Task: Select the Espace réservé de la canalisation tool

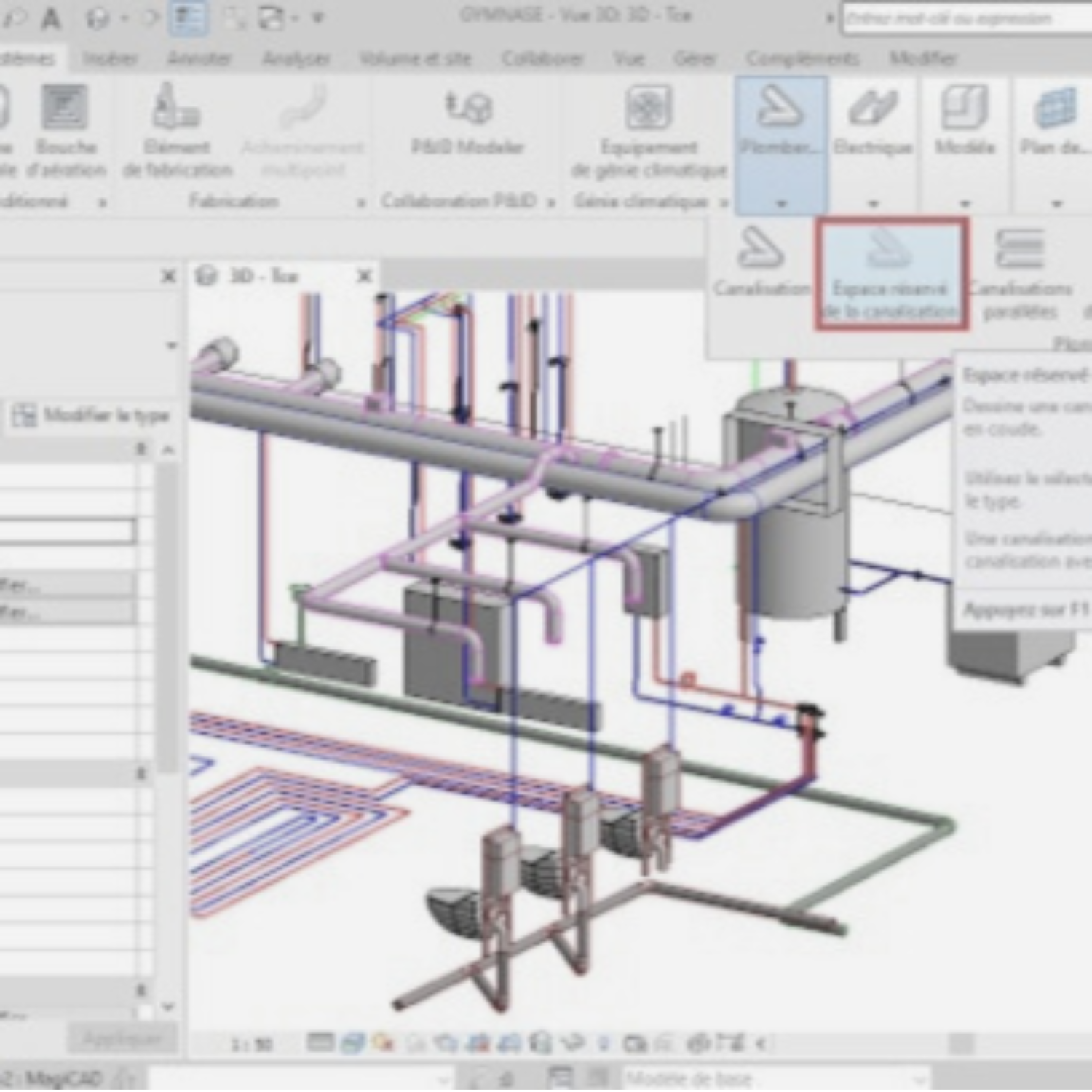Action: 892,275
